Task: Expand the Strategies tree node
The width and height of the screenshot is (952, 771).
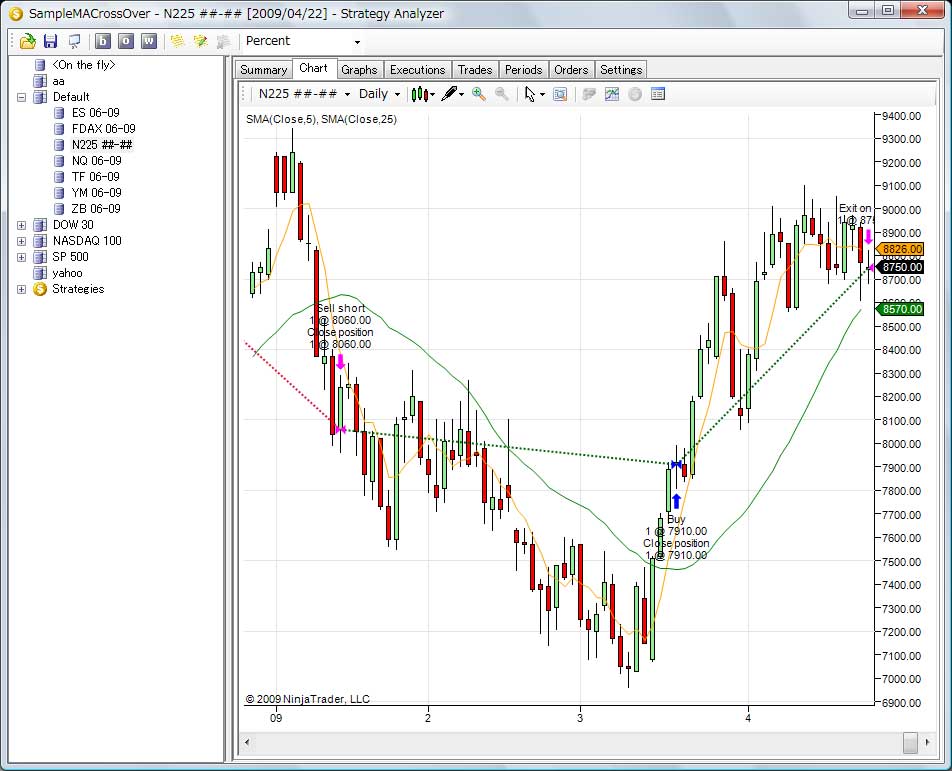Action: [x=21, y=289]
